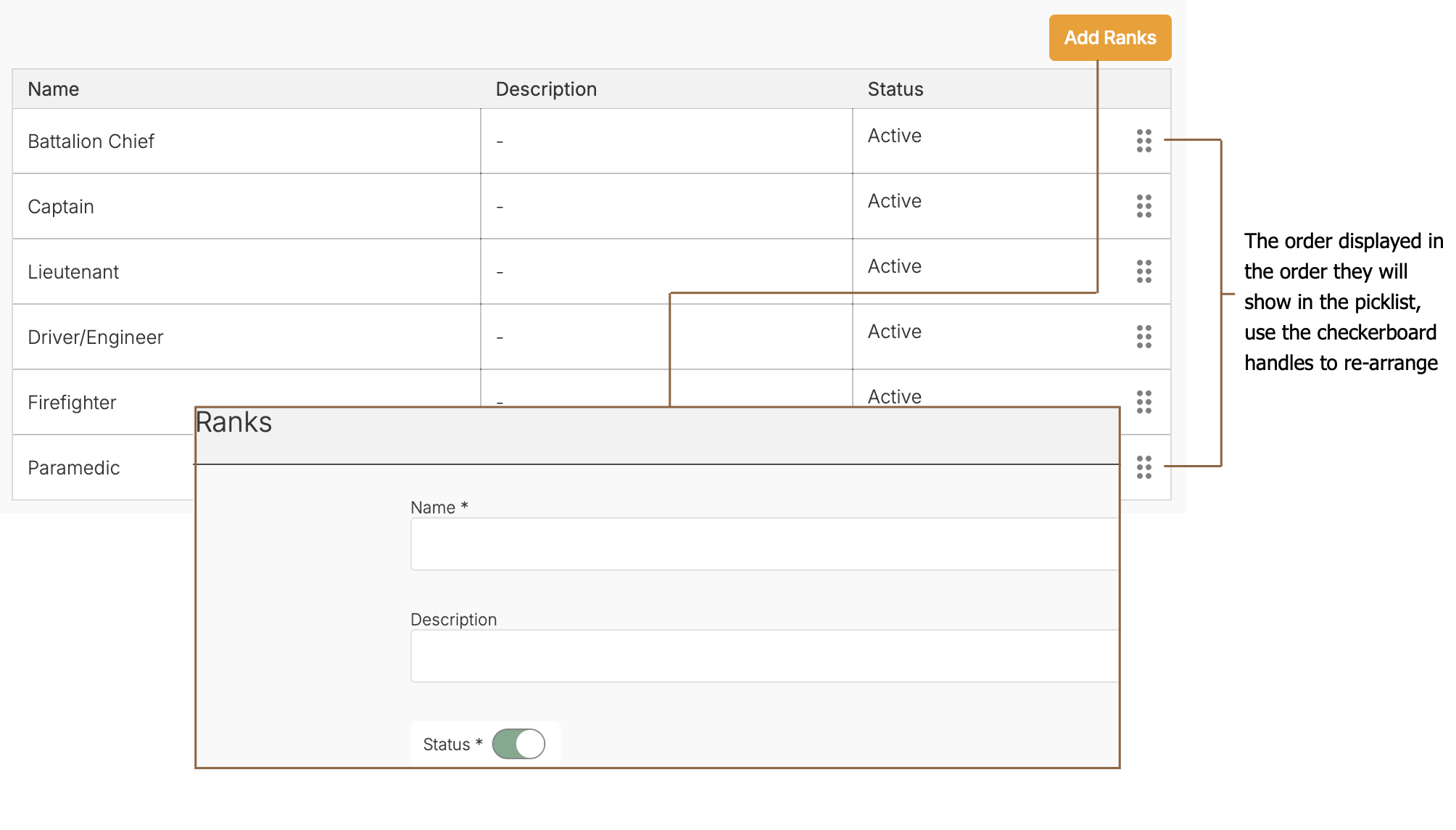Click into the Description text field
Viewport: 1456px width, 830px height.
point(764,656)
